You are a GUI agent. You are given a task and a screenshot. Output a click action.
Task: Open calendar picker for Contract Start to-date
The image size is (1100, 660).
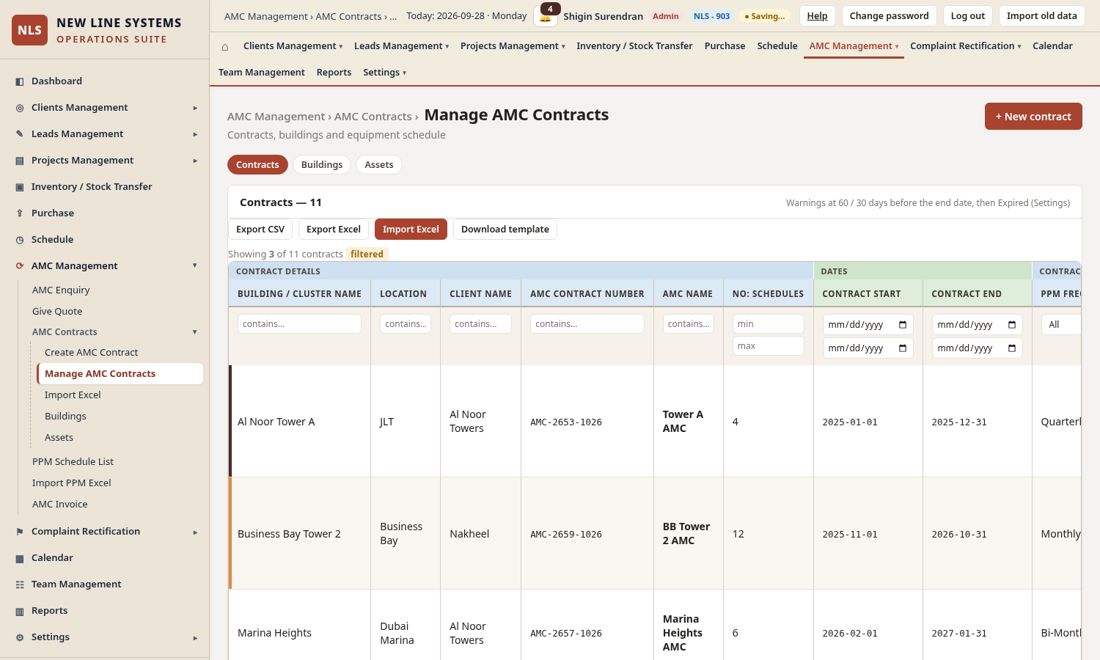(x=902, y=348)
